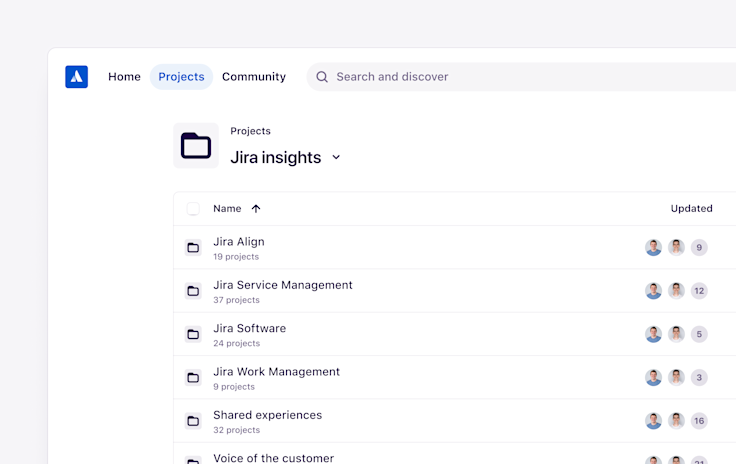Click the 16 more members badge
This screenshot has height=464, width=736.
click(699, 421)
